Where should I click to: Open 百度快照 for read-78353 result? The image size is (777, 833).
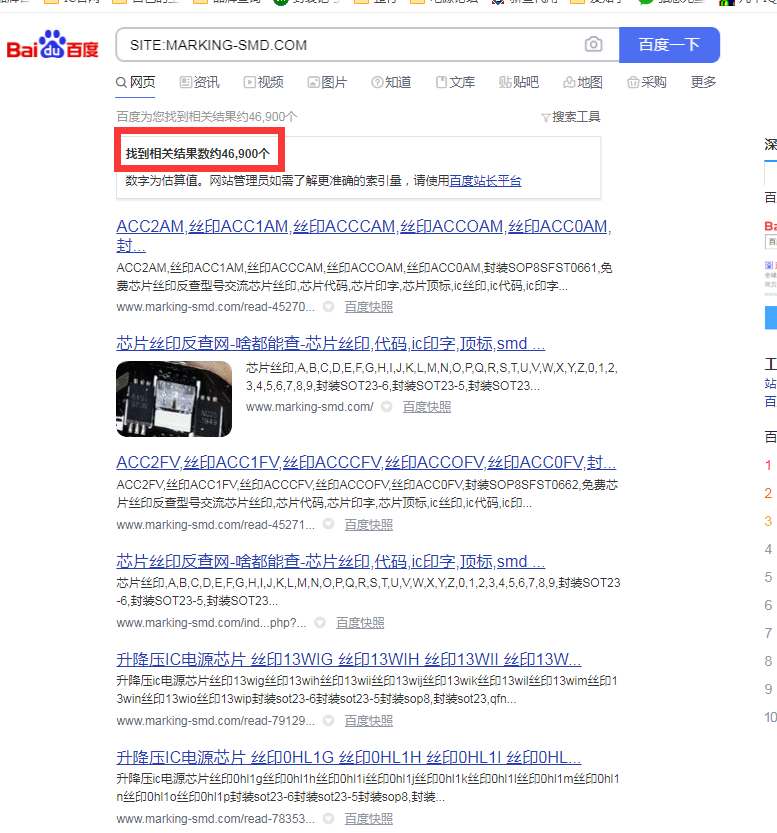point(369,819)
